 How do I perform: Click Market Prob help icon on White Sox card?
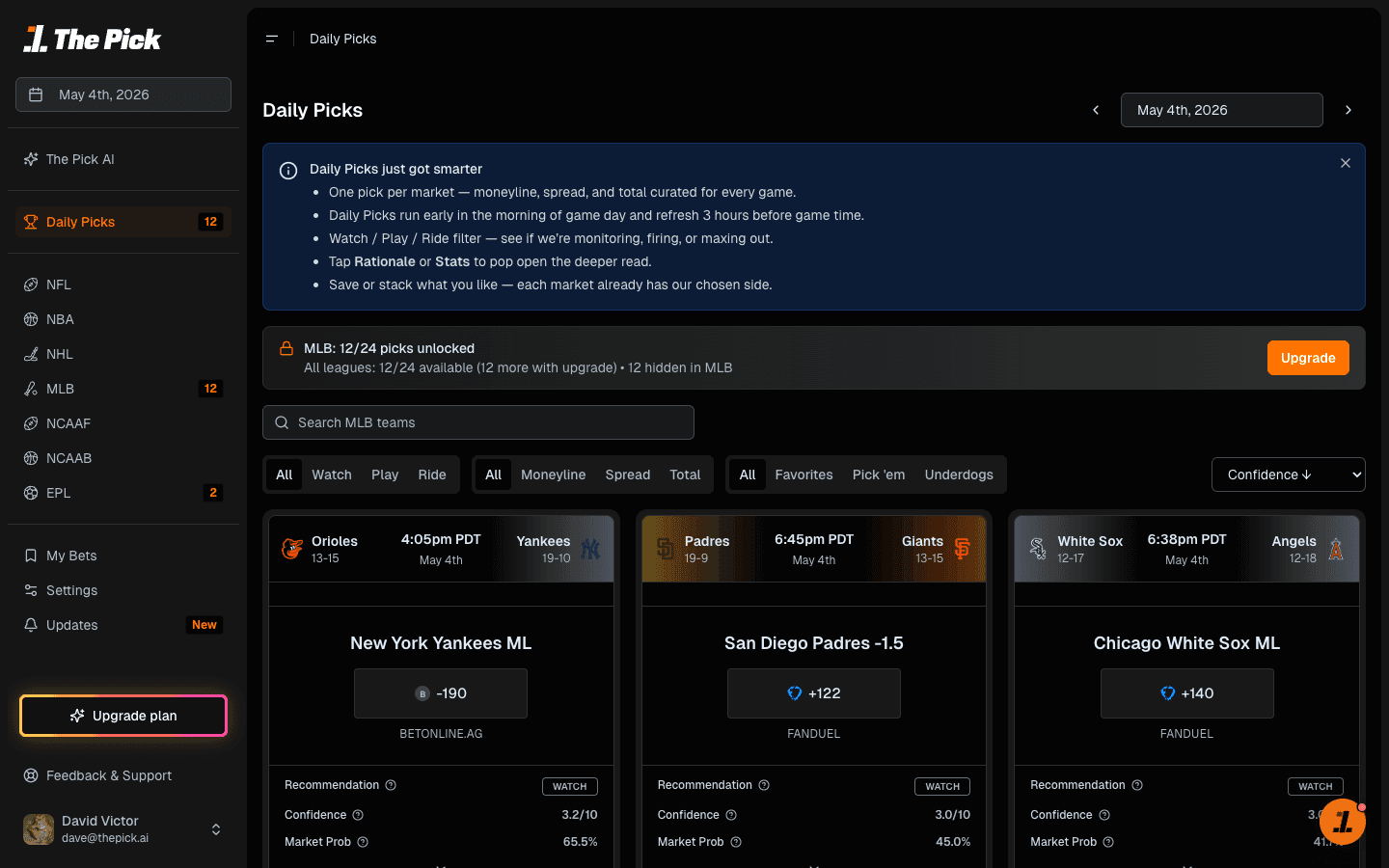pos(1108,842)
